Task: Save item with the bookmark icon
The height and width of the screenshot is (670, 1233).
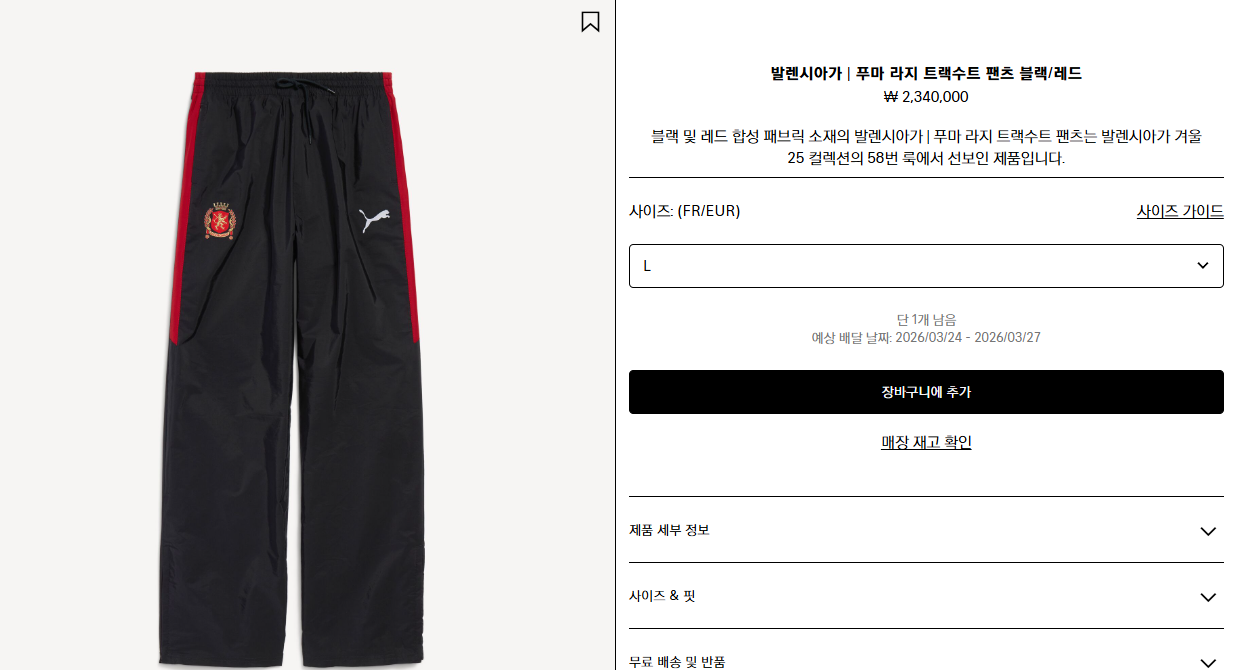Action: pyautogui.click(x=590, y=21)
